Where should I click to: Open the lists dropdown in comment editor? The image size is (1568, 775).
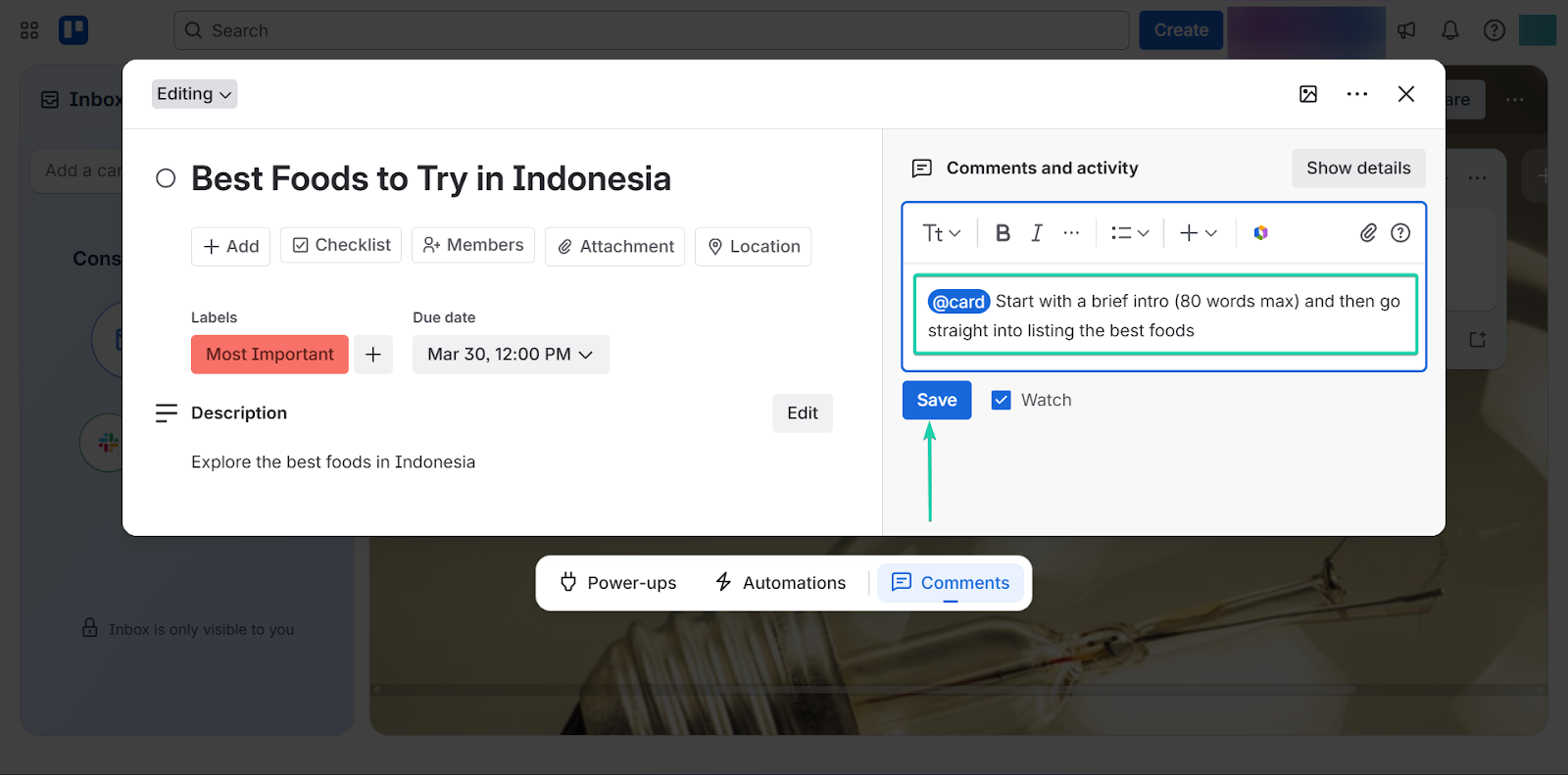[1130, 233]
